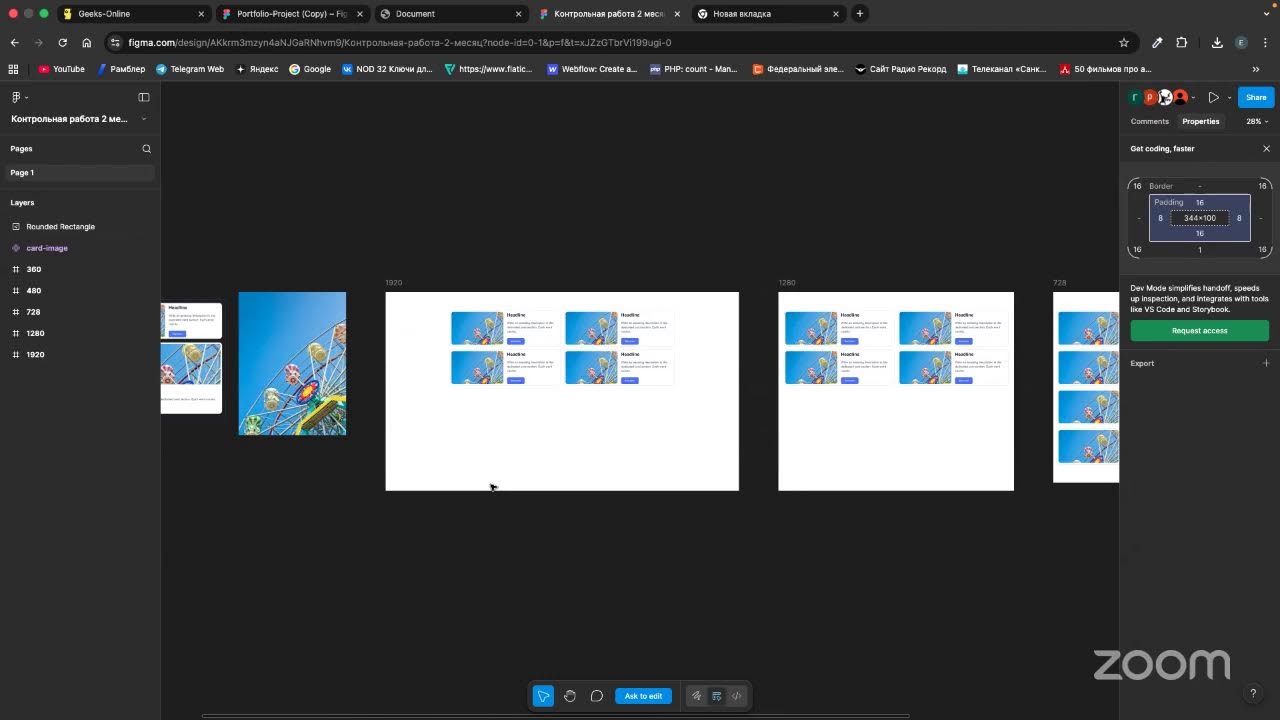
Task: Select the Move tool in bottom toolbar
Action: (x=543, y=696)
